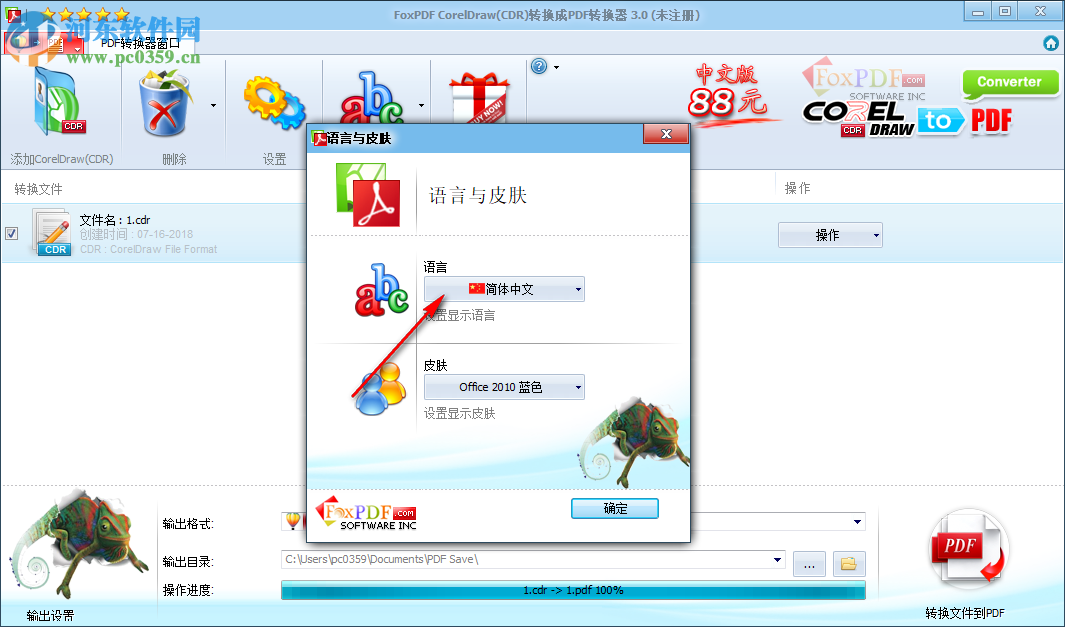The height and width of the screenshot is (627, 1065).
Task: Open the output folder with the yellow folder icon
Action: tap(848, 563)
